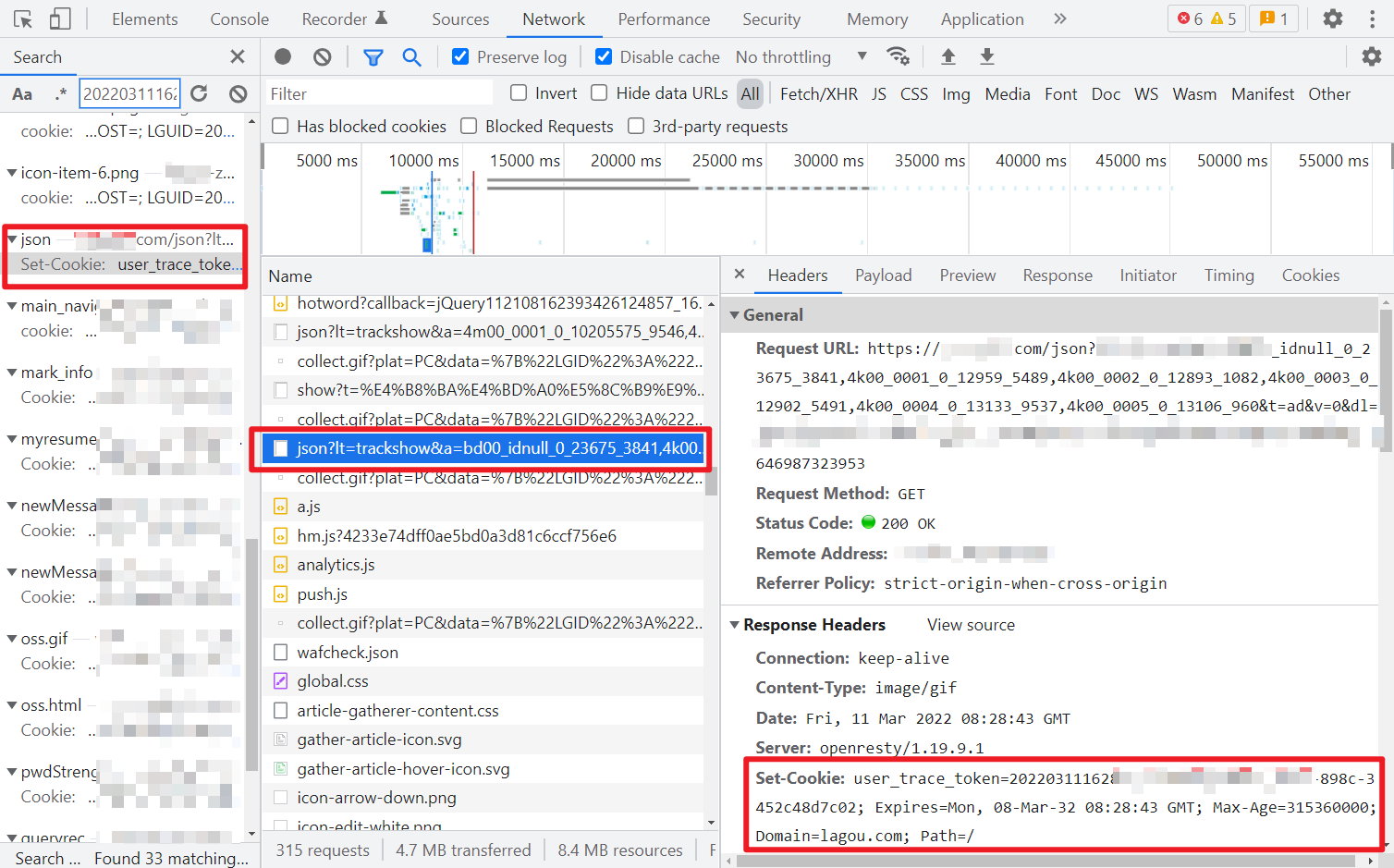Open the Cookies tab of request details
Viewport: 1394px width, 868px height.
pyautogui.click(x=1310, y=275)
